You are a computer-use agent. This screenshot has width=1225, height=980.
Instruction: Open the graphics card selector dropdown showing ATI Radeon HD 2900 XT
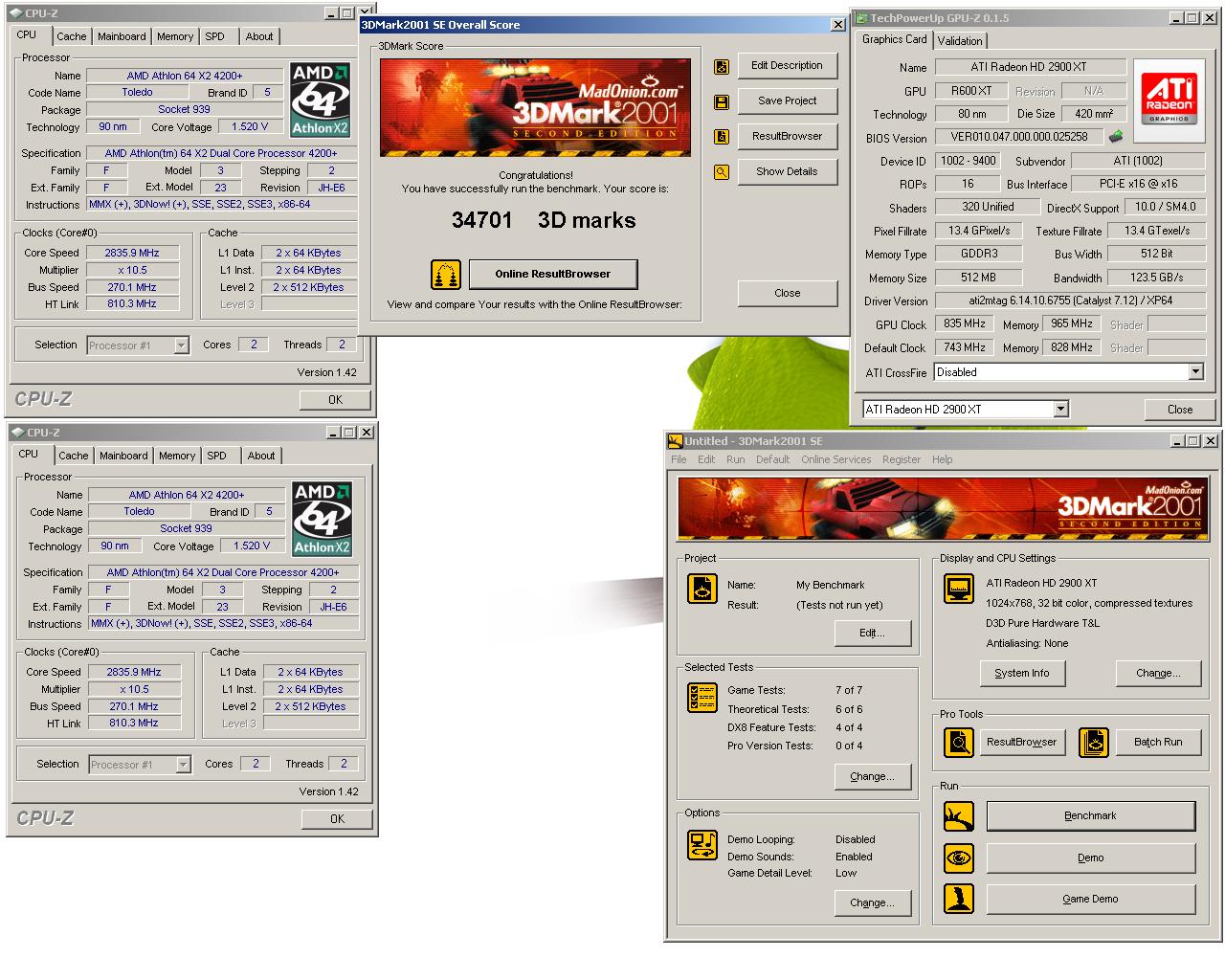click(1060, 410)
